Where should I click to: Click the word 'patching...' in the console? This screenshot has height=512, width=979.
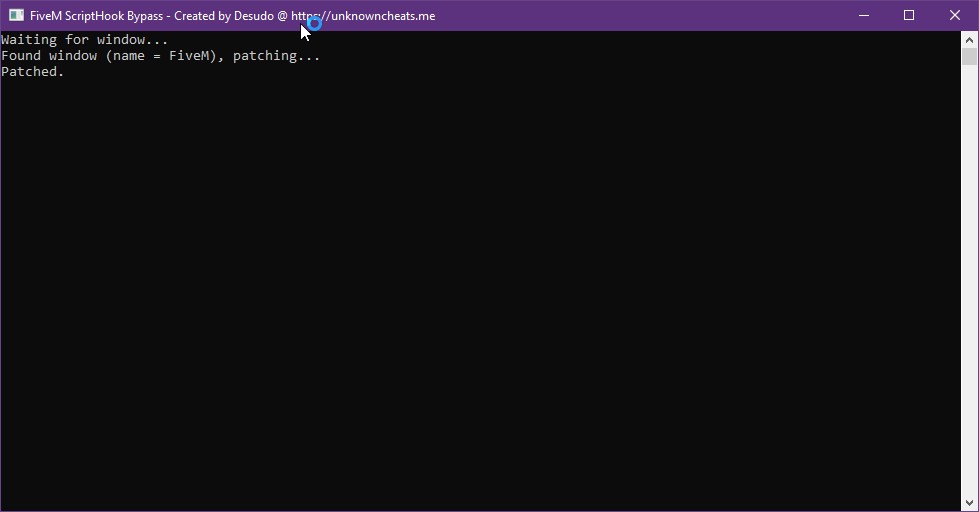[276, 56]
